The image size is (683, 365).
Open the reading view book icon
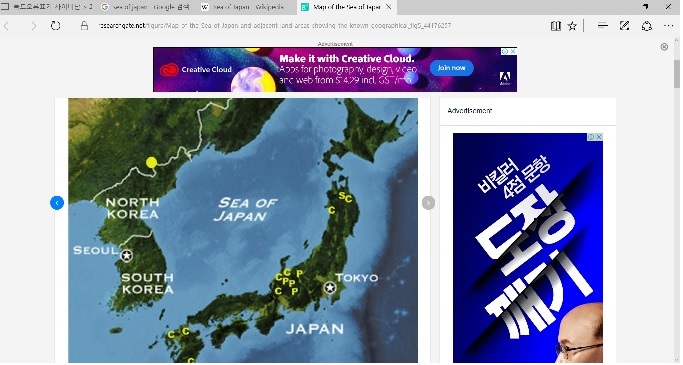(x=556, y=26)
